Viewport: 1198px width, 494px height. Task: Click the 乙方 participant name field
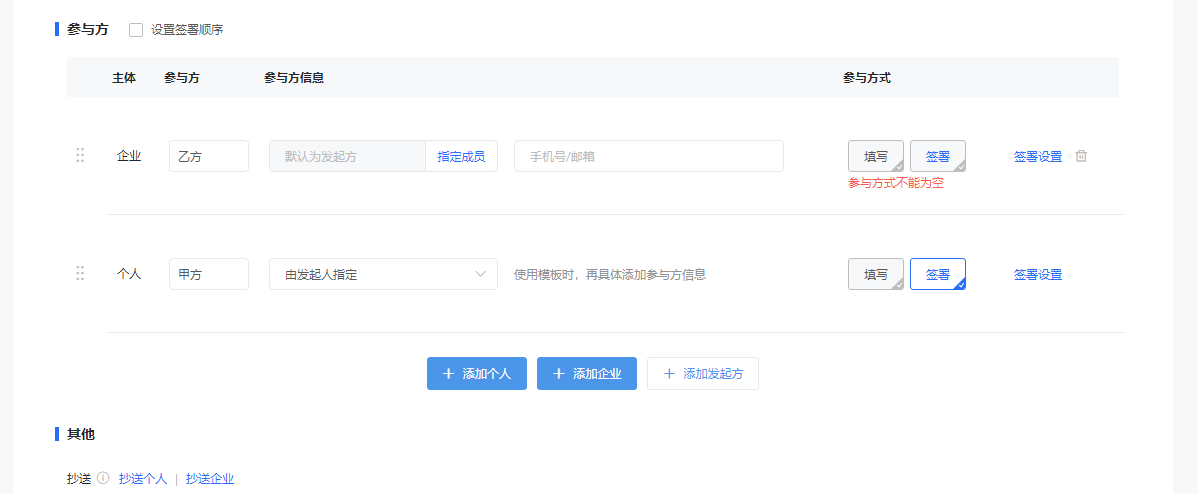[209, 156]
